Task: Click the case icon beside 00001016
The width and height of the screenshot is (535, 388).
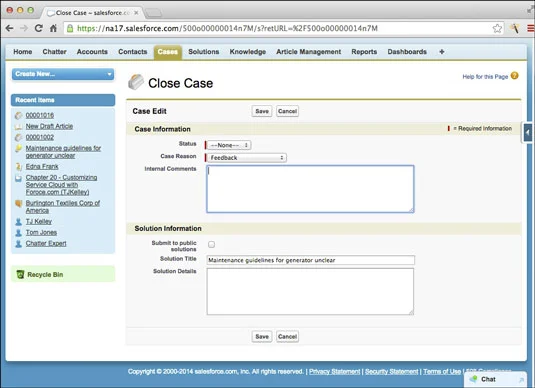Action: (18, 116)
